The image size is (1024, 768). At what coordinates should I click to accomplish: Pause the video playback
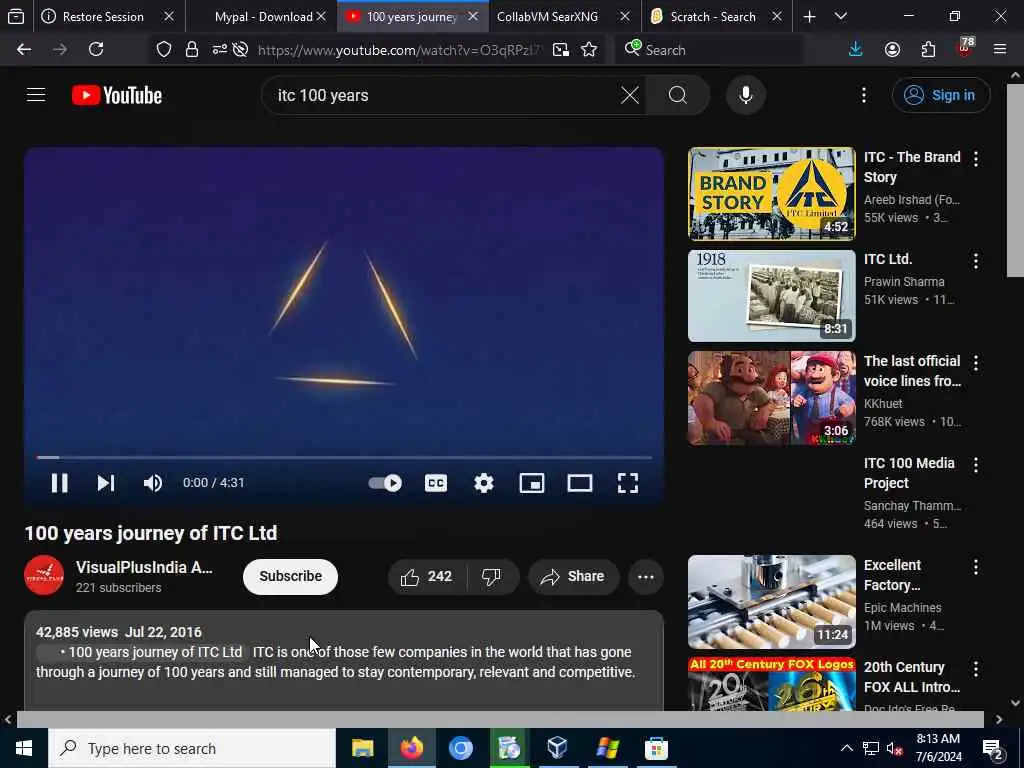click(x=59, y=483)
